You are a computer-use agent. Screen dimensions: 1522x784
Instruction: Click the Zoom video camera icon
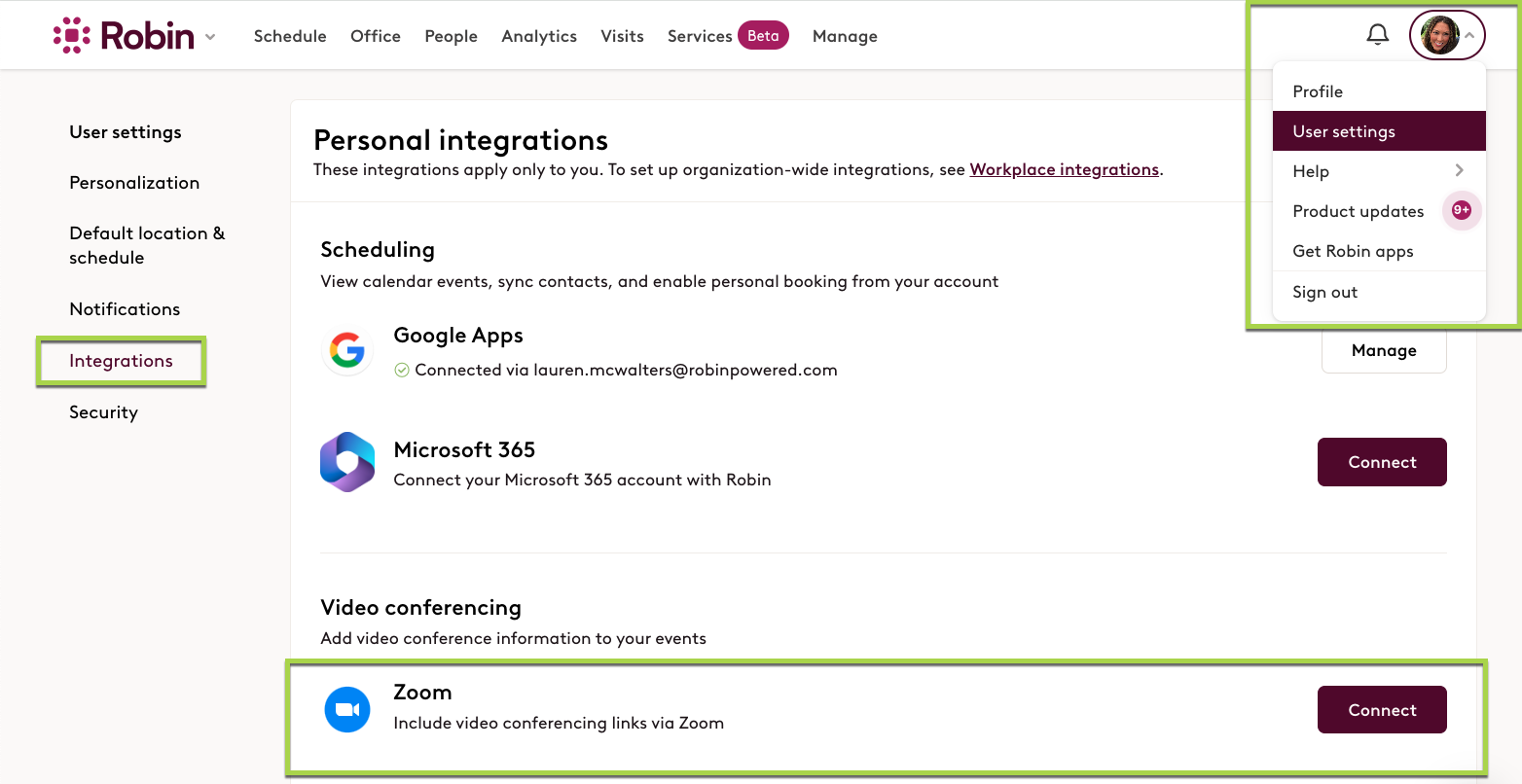[347, 709]
